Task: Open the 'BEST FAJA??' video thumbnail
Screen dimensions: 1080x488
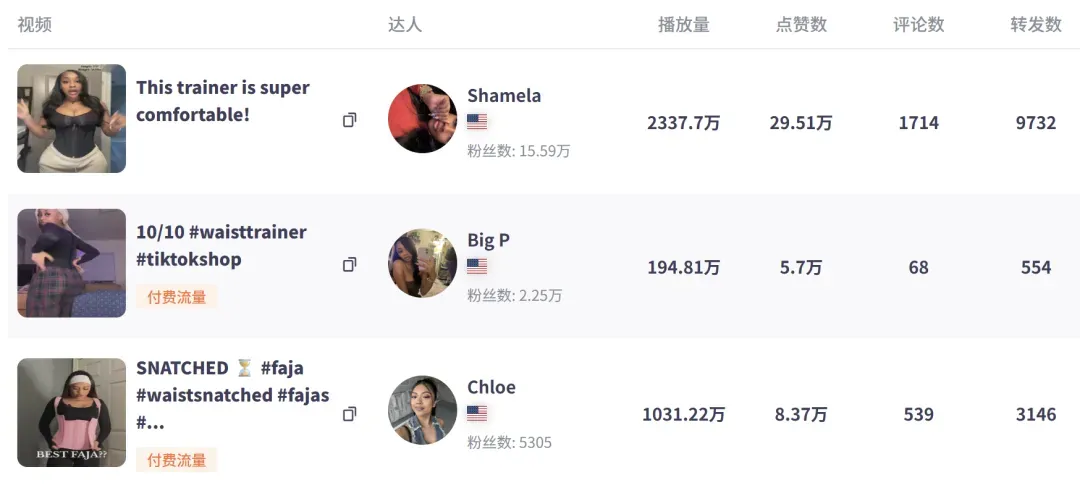Action: point(72,412)
